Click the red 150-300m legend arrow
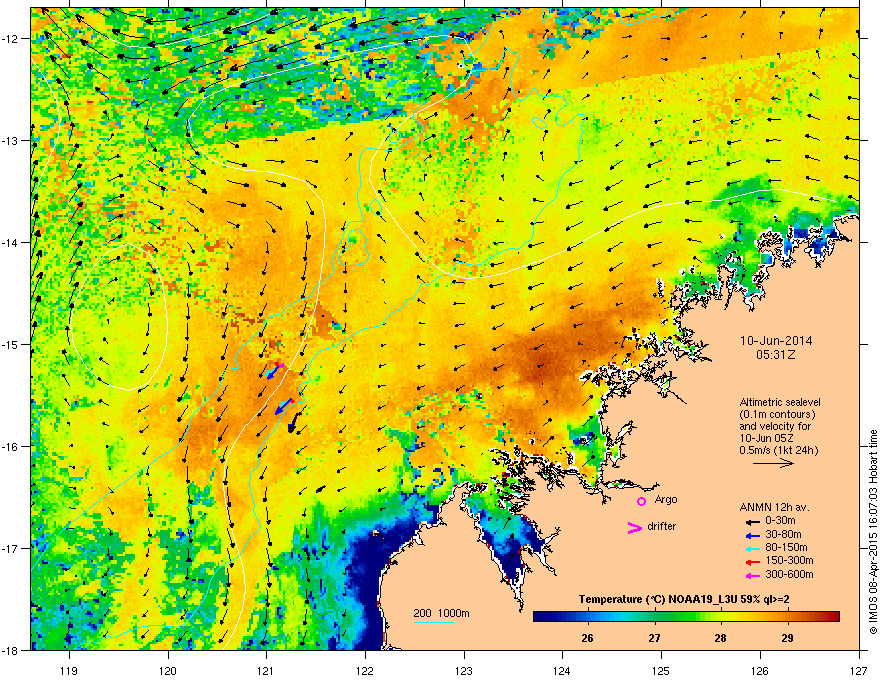The image size is (880, 680). (x=753, y=562)
